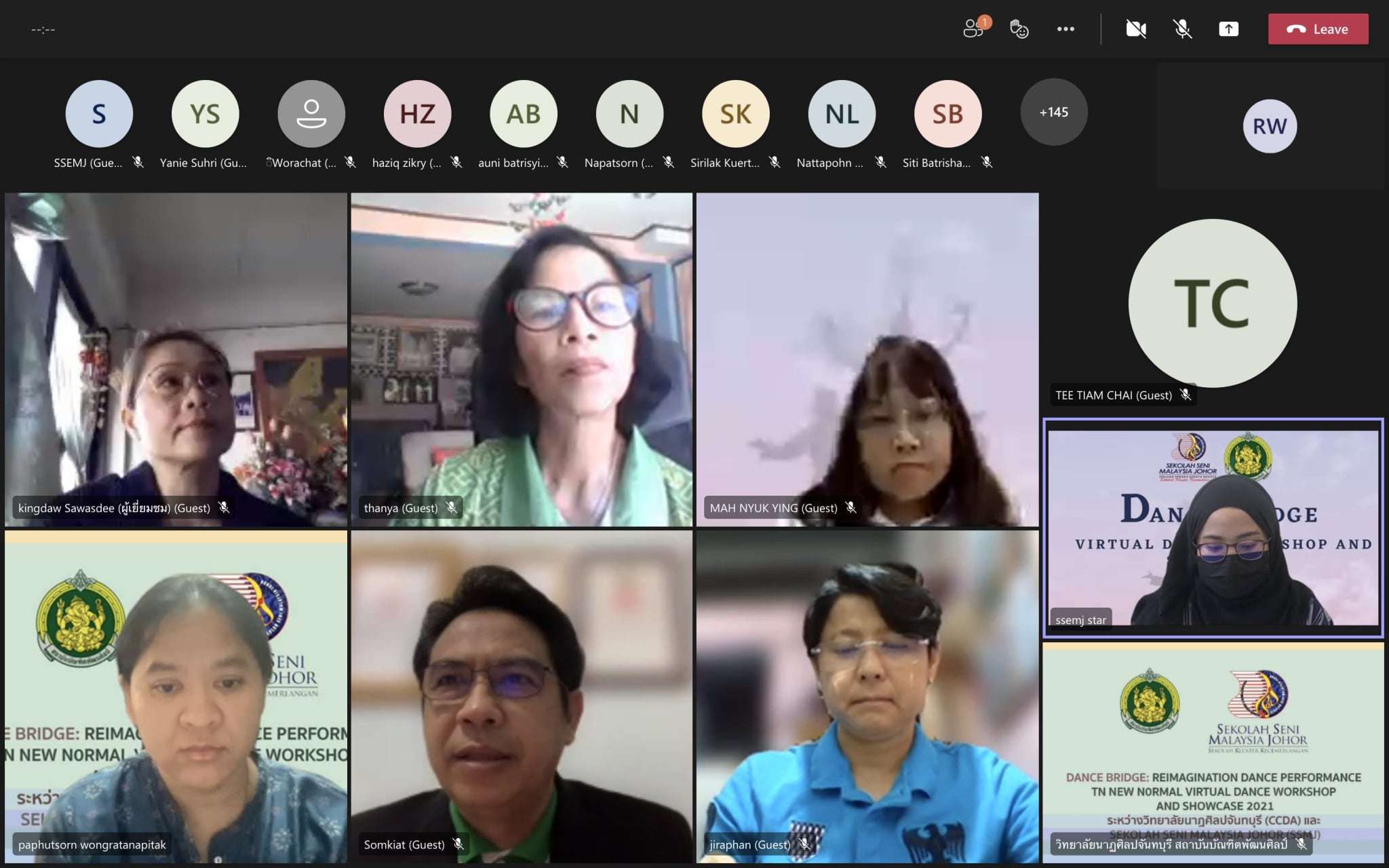Select the RW self-view avatar
Image resolution: width=1389 pixels, height=868 pixels.
pos(1269,126)
